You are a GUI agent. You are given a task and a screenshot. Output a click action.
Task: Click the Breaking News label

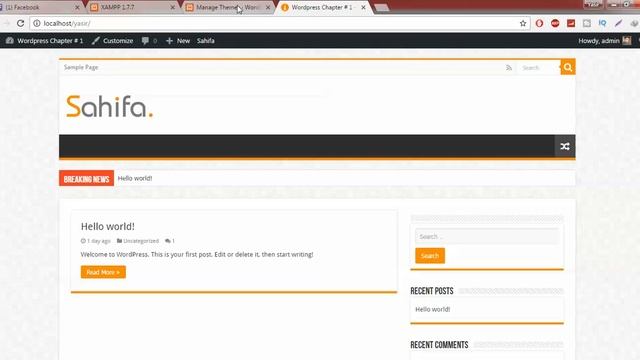point(87,179)
